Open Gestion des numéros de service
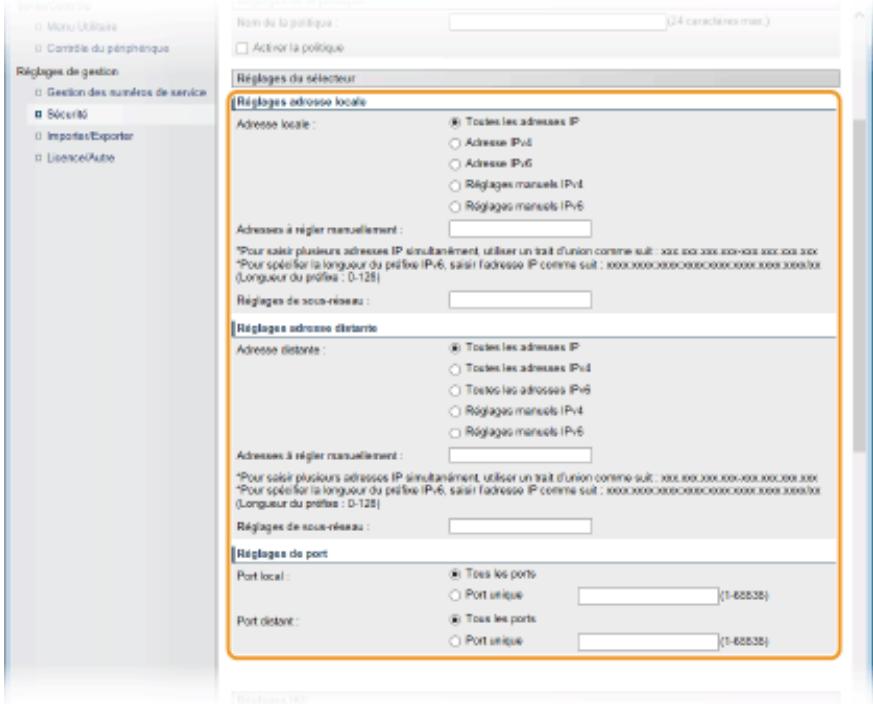Screen dimensions: 873x704 pos(126,92)
